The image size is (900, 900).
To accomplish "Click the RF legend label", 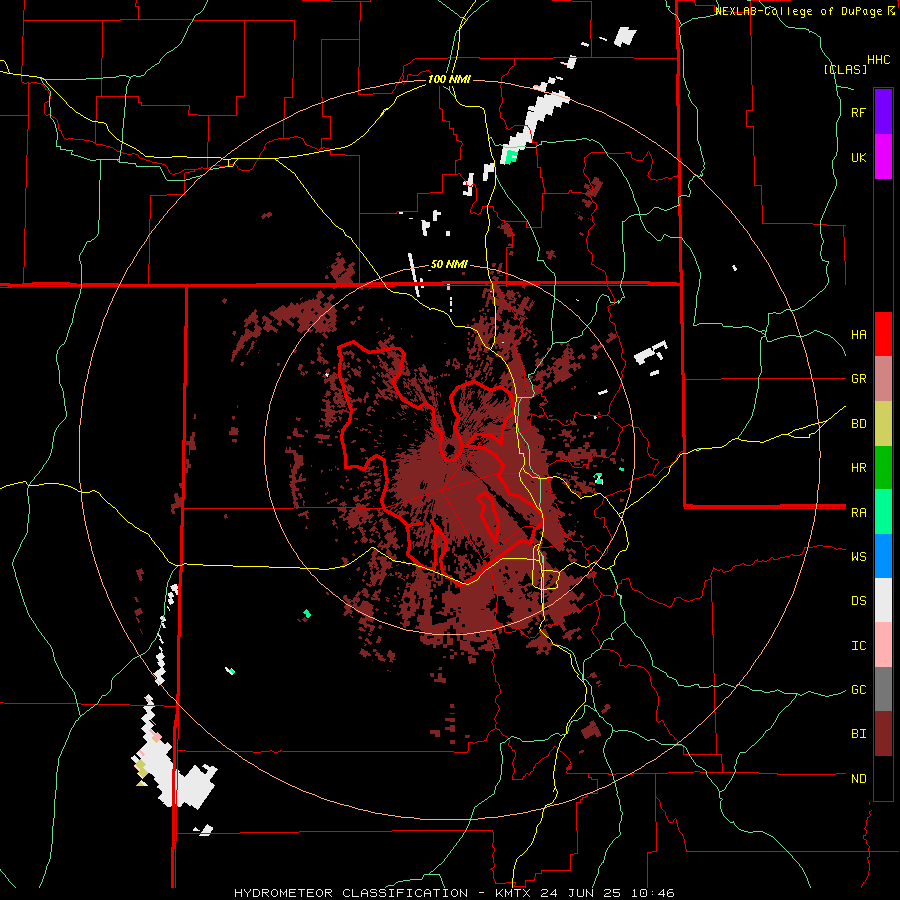I will coord(859,112).
